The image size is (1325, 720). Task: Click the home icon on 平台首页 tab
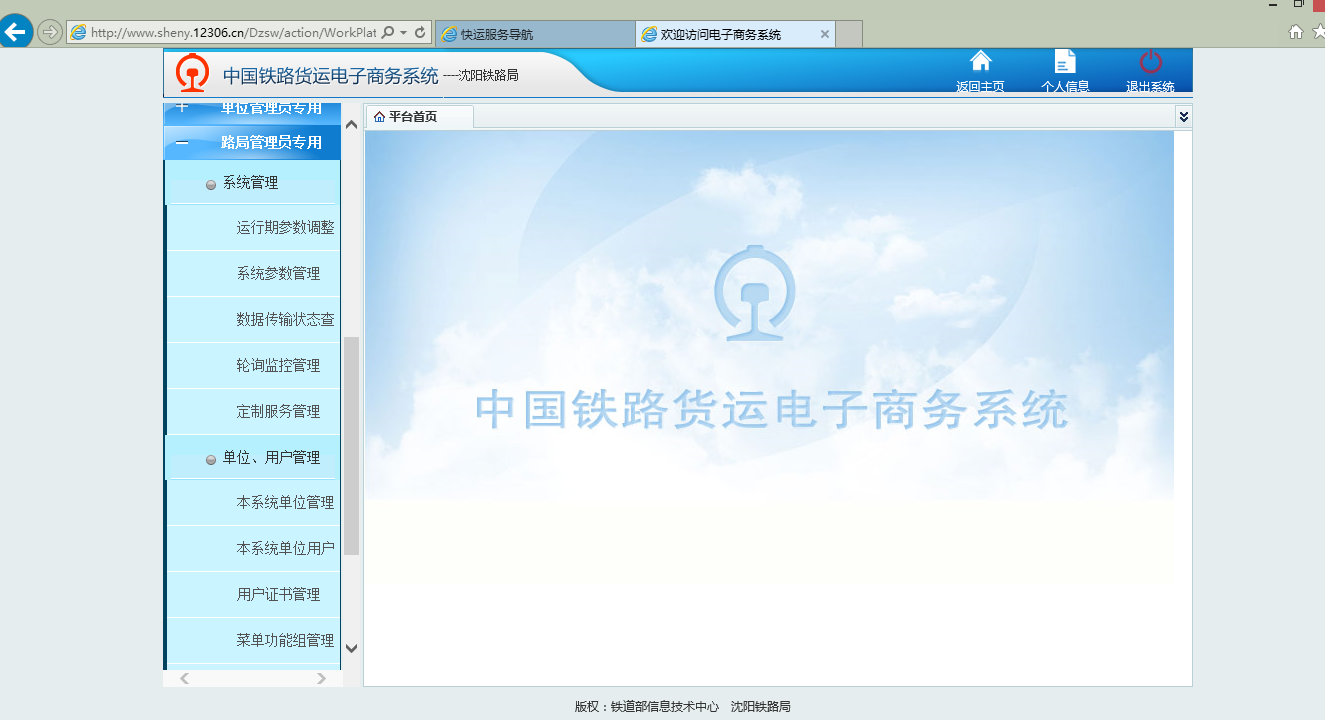point(379,117)
